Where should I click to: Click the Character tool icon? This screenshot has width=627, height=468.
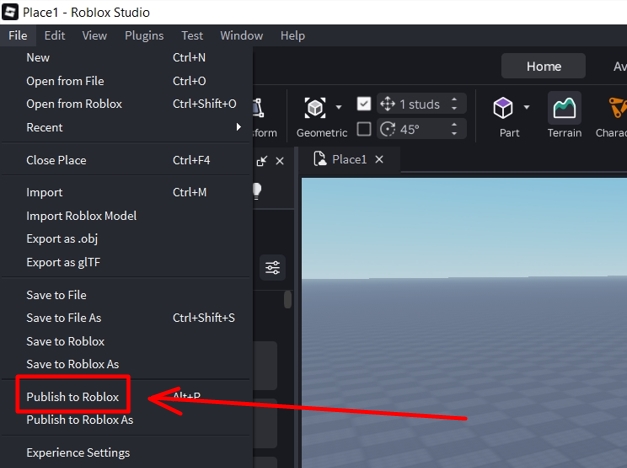click(616, 108)
